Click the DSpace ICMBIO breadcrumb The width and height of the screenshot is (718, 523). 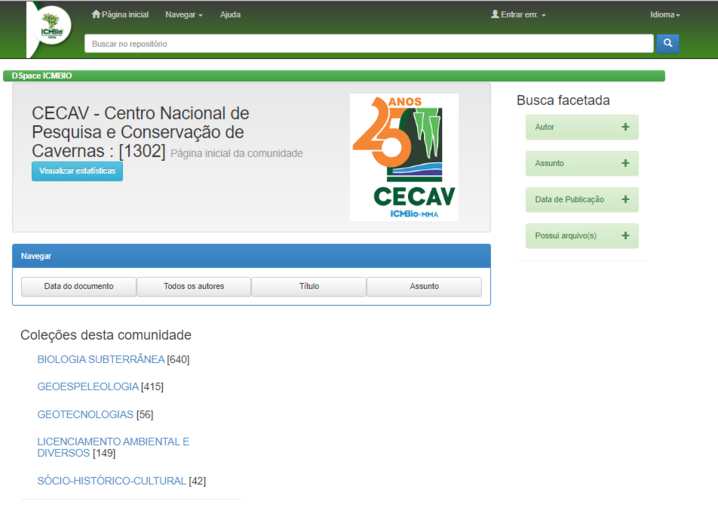coord(42,76)
